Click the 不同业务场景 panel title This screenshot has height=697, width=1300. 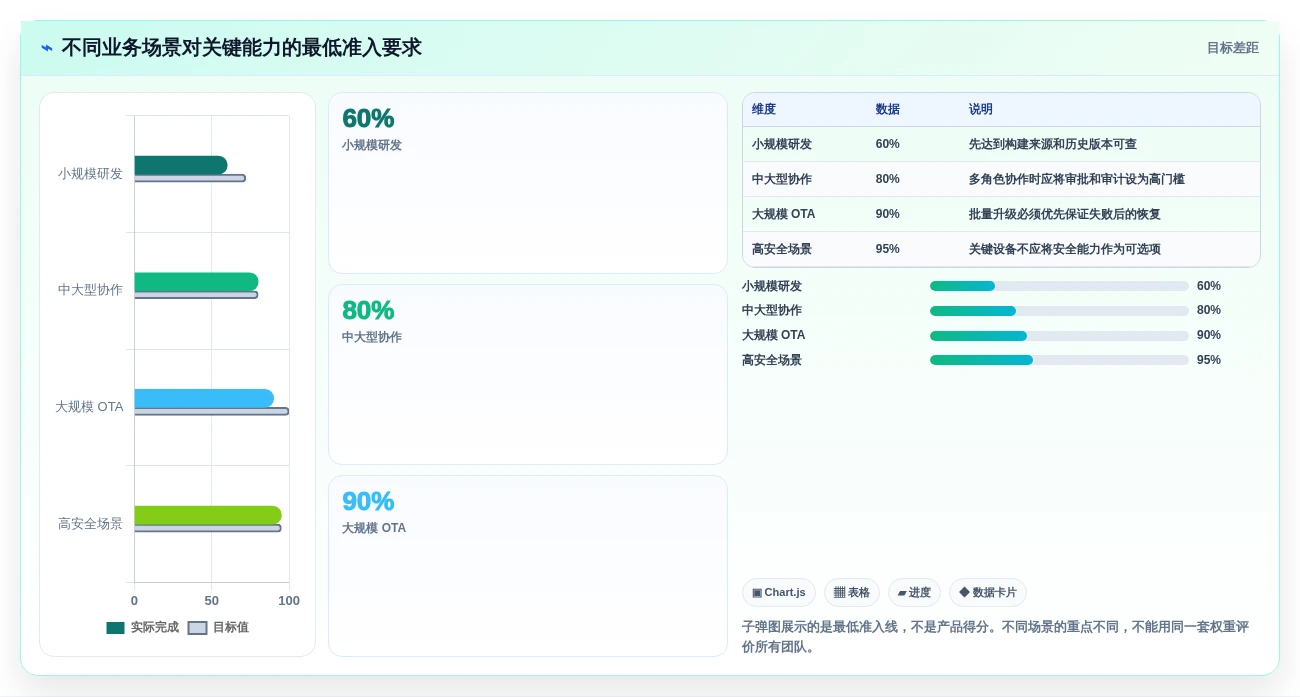[241, 48]
